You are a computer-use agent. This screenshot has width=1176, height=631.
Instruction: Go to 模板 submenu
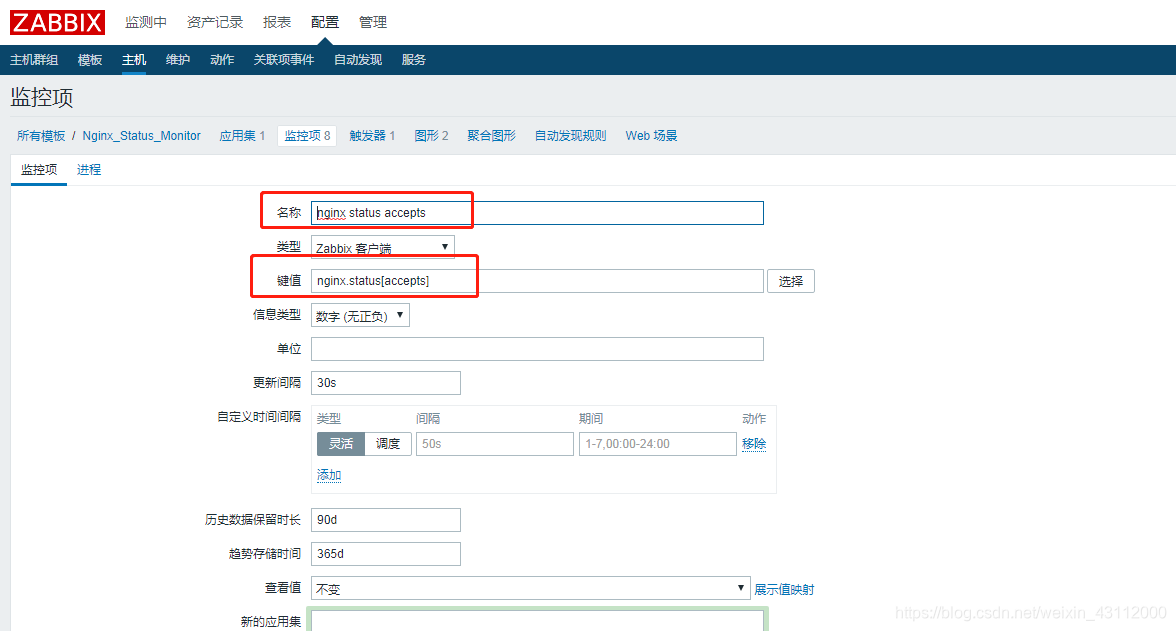coord(90,60)
